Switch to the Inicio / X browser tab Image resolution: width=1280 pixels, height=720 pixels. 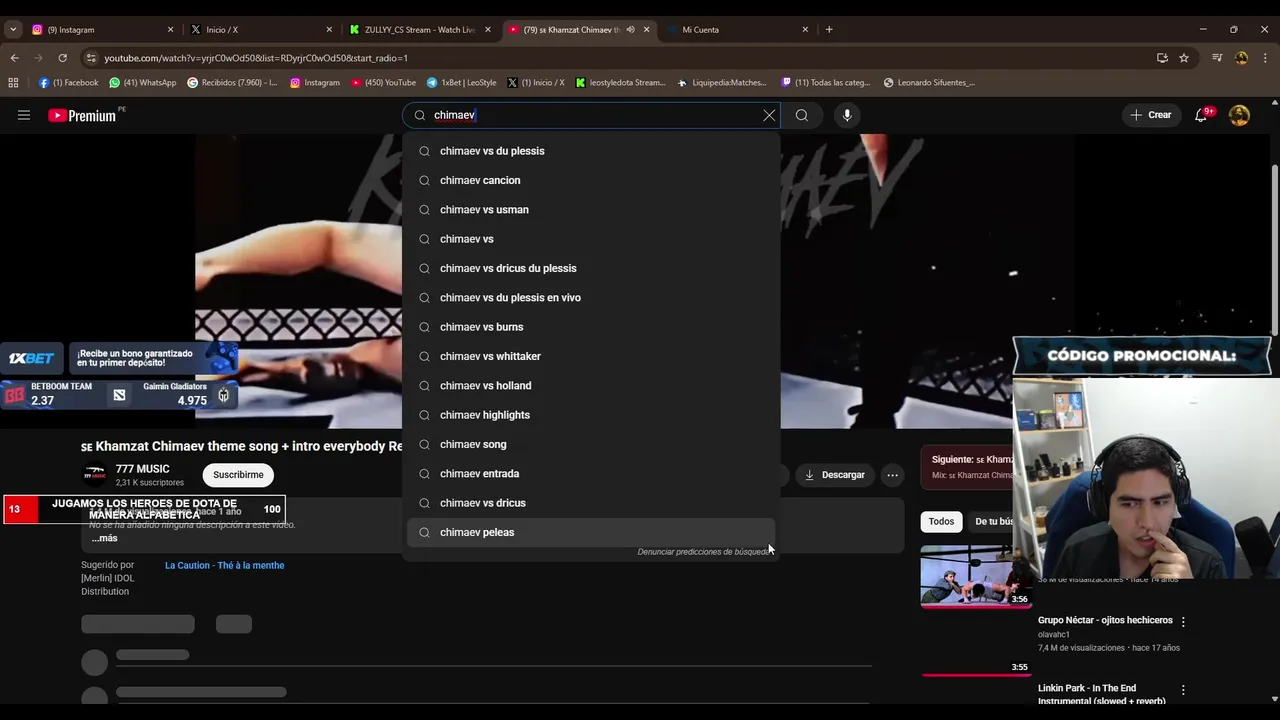(x=260, y=30)
